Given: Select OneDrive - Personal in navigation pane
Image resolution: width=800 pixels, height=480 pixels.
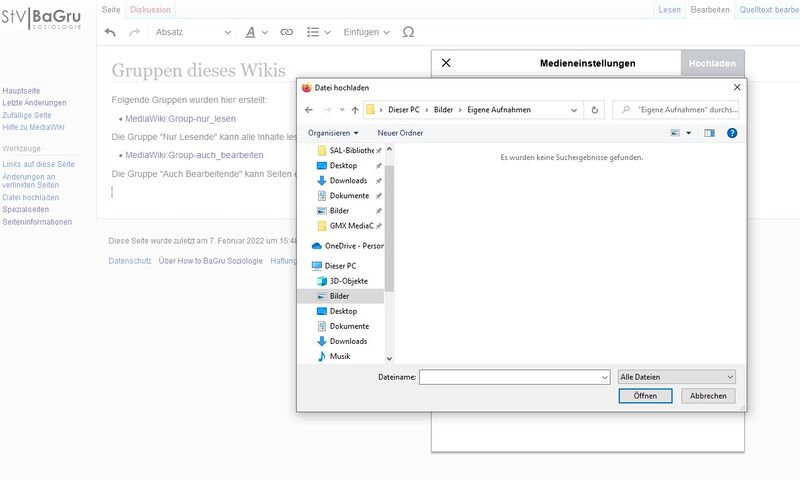Looking at the screenshot, I should pos(347,246).
